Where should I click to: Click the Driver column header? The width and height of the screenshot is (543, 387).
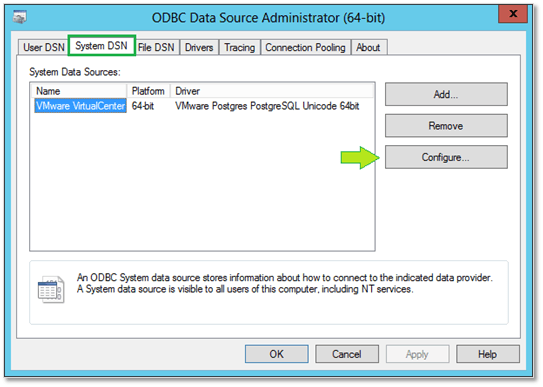(272, 91)
